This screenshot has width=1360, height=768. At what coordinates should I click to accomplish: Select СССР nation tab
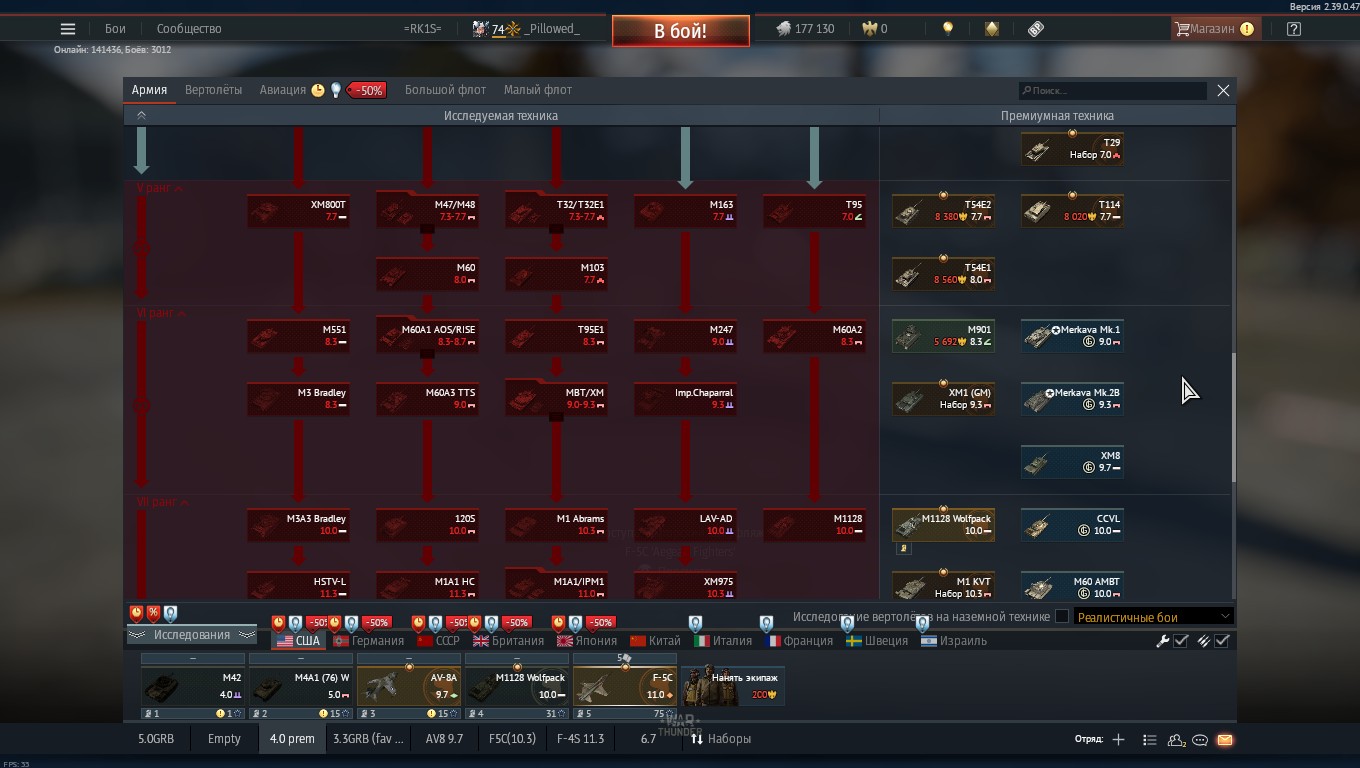[x=438, y=641]
